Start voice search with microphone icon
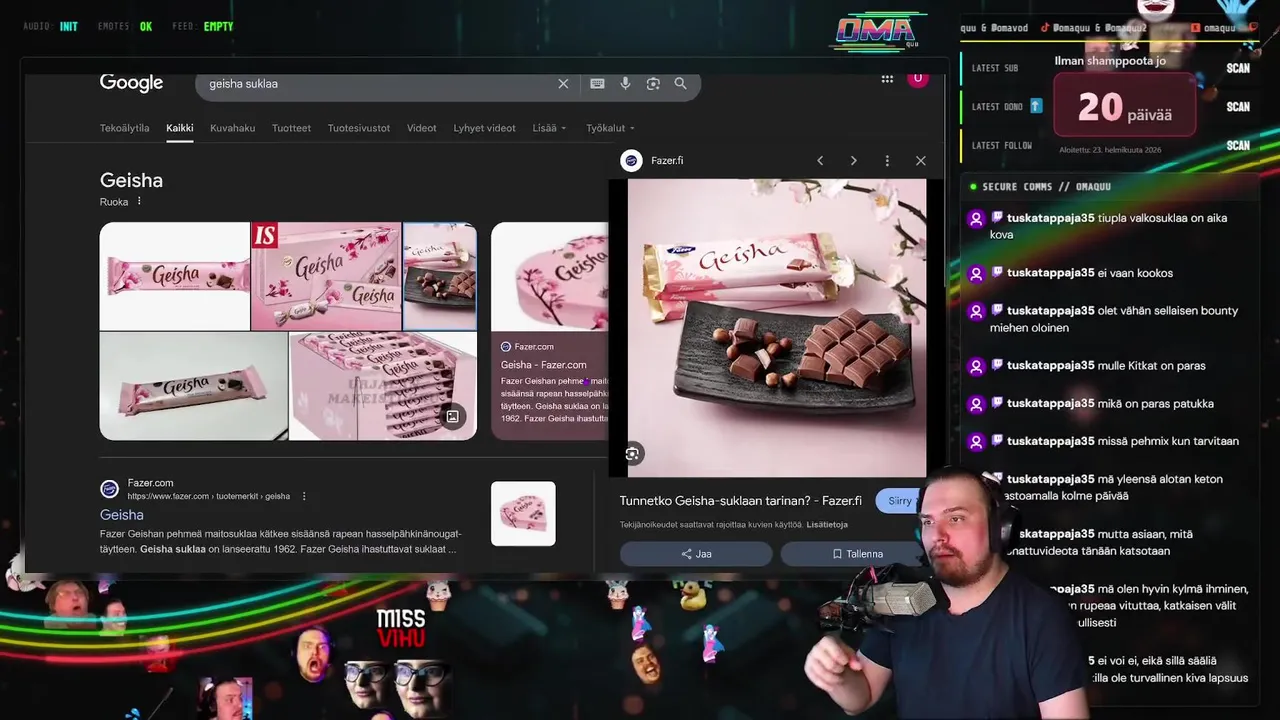Screen dimensions: 1280x720 [625, 84]
